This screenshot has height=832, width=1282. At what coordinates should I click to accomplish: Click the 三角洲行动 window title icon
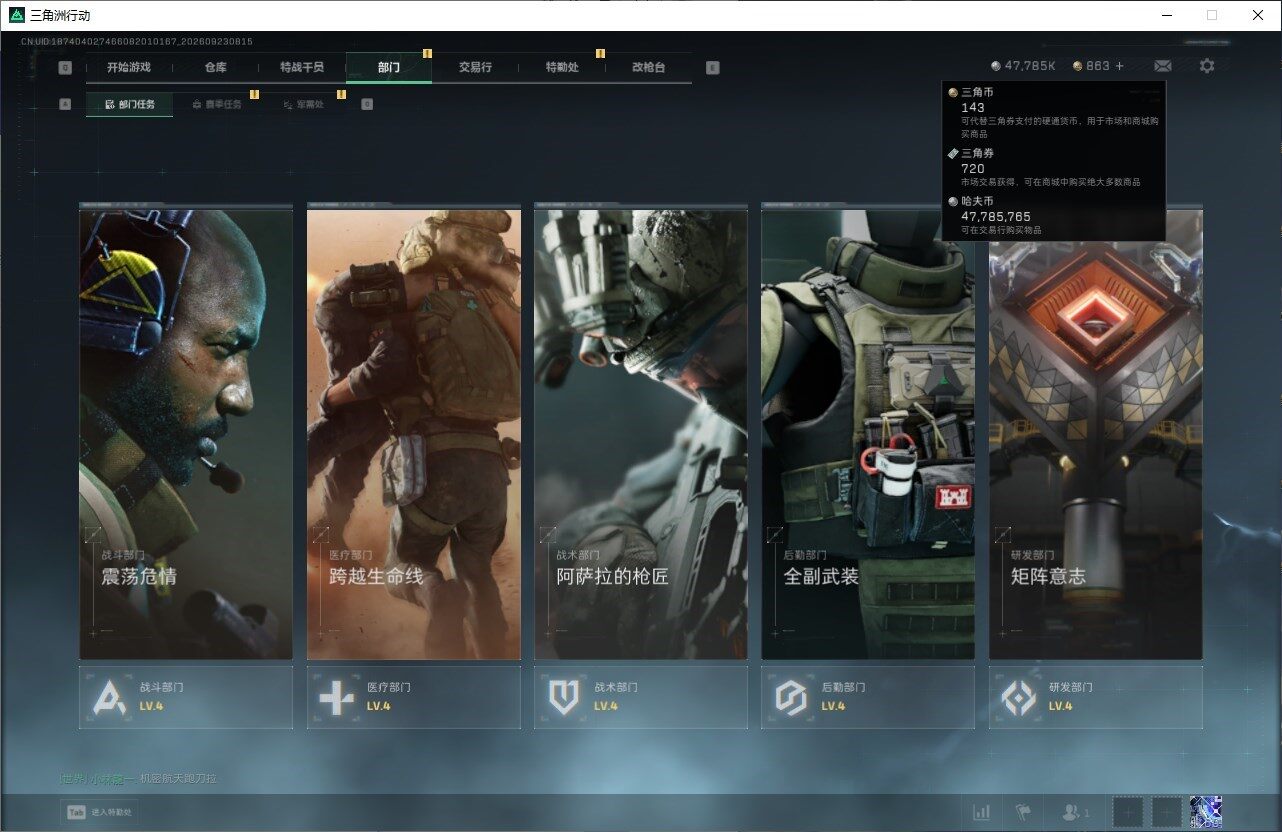tap(17, 15)
